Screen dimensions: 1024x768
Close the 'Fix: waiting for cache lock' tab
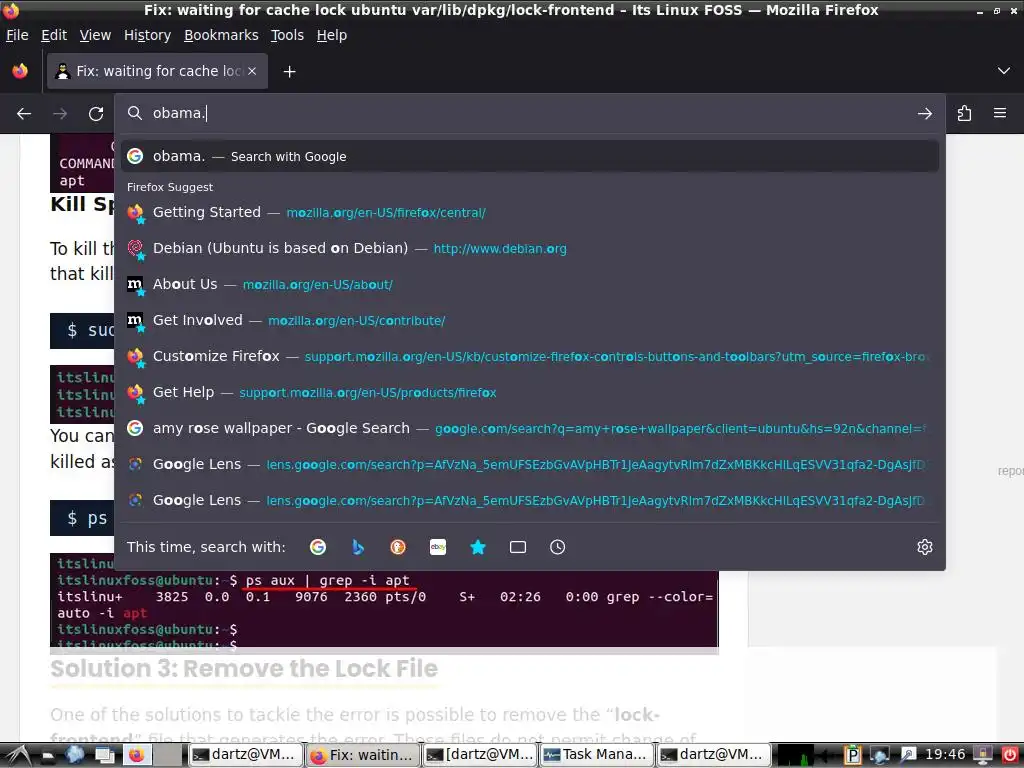[x=252, y=71]
